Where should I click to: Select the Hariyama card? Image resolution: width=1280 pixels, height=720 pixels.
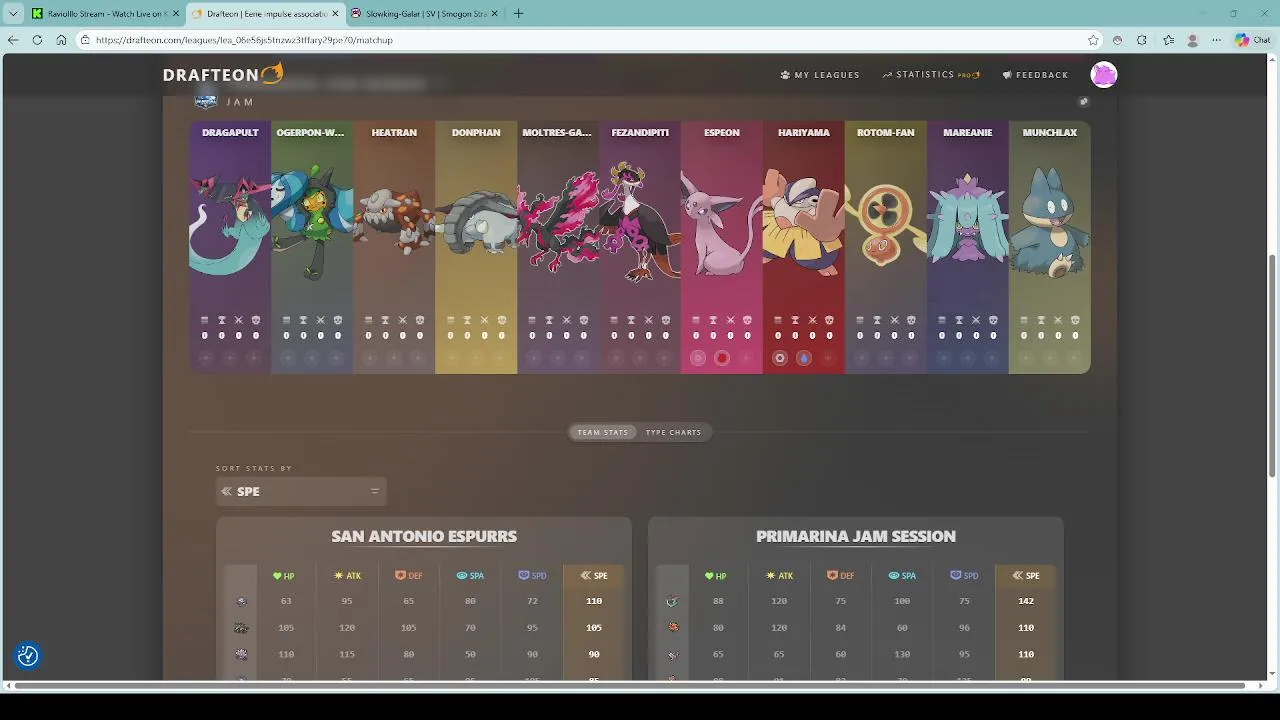804,247
